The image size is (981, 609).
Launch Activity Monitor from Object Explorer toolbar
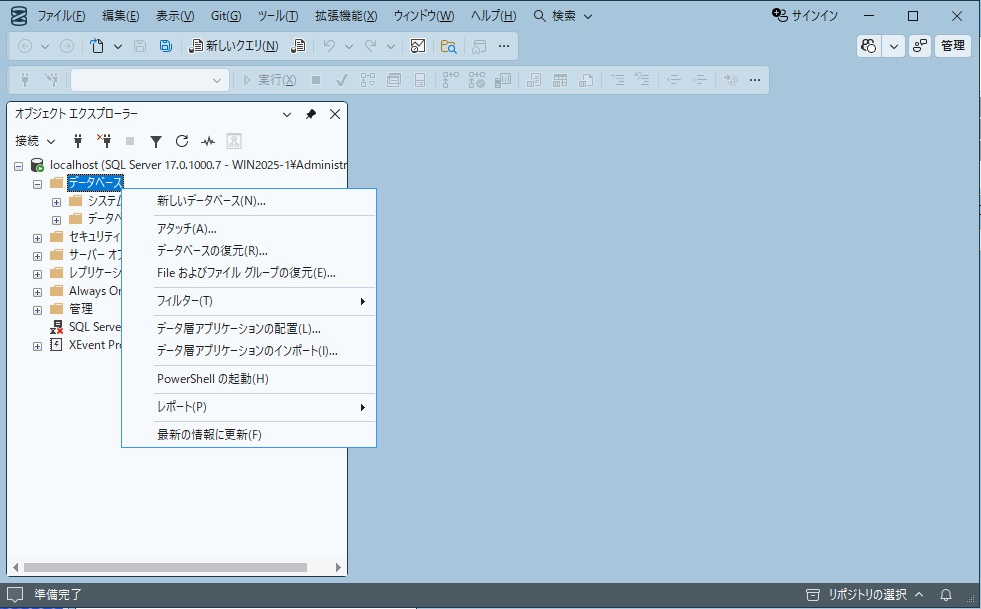[206, 141]
